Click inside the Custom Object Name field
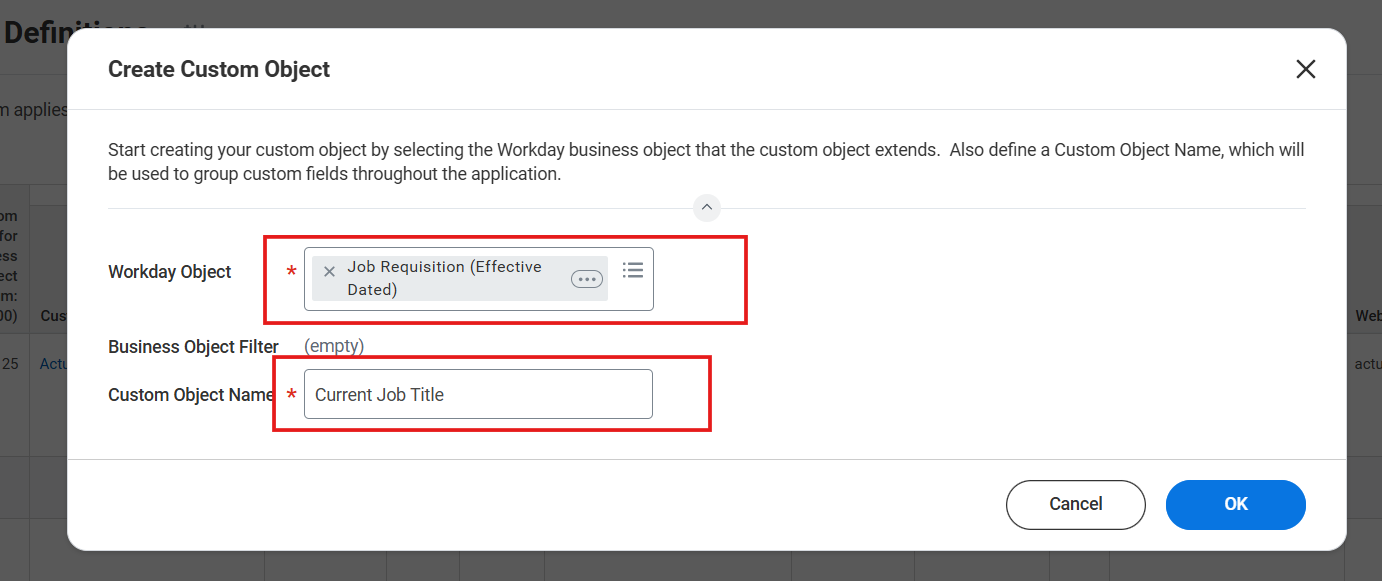1382x581 pixels. 478,394
